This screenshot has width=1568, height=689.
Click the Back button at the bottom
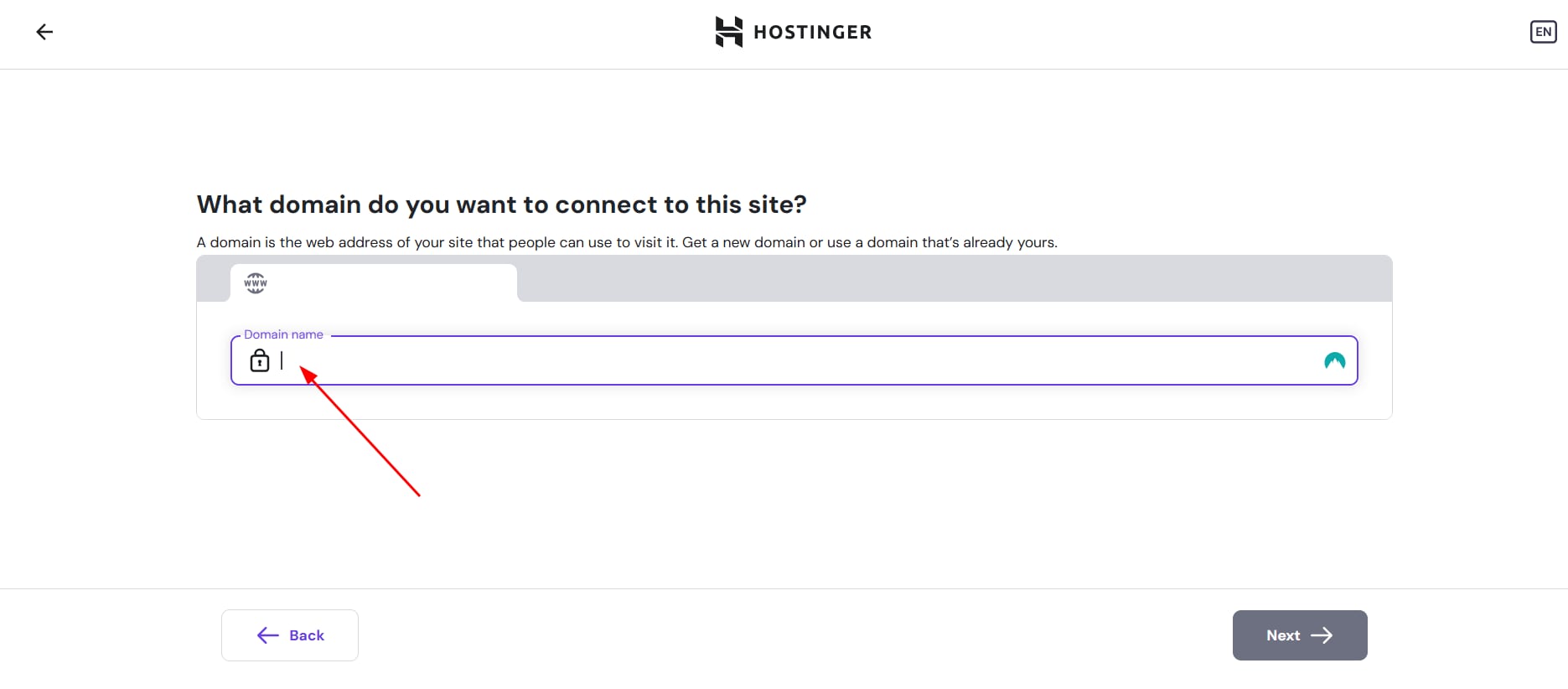coord(290,635)
